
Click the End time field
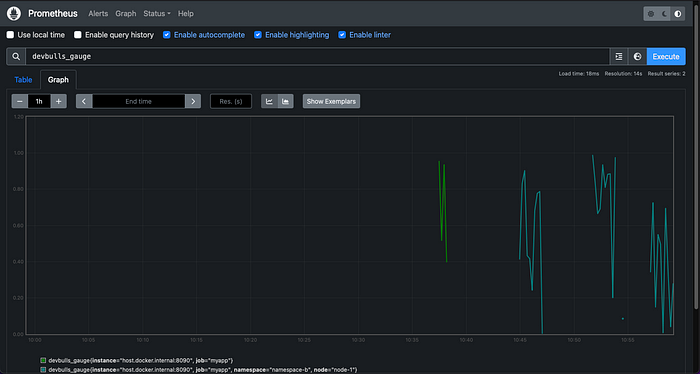[x=138, y=101]
